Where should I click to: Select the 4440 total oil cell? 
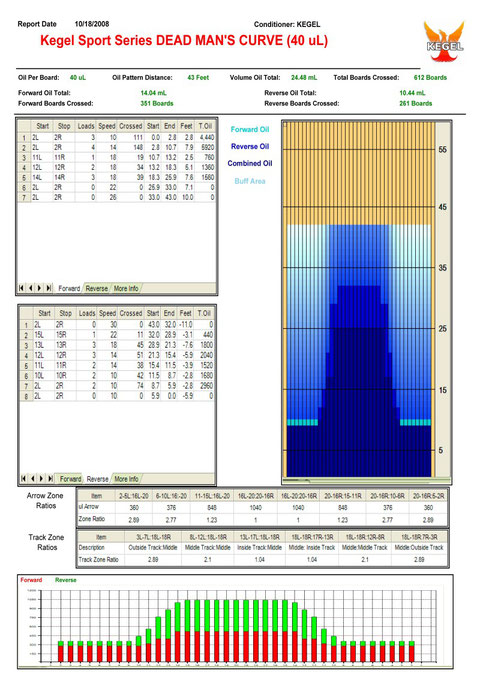pyautogui.click(x=205, y=137)
